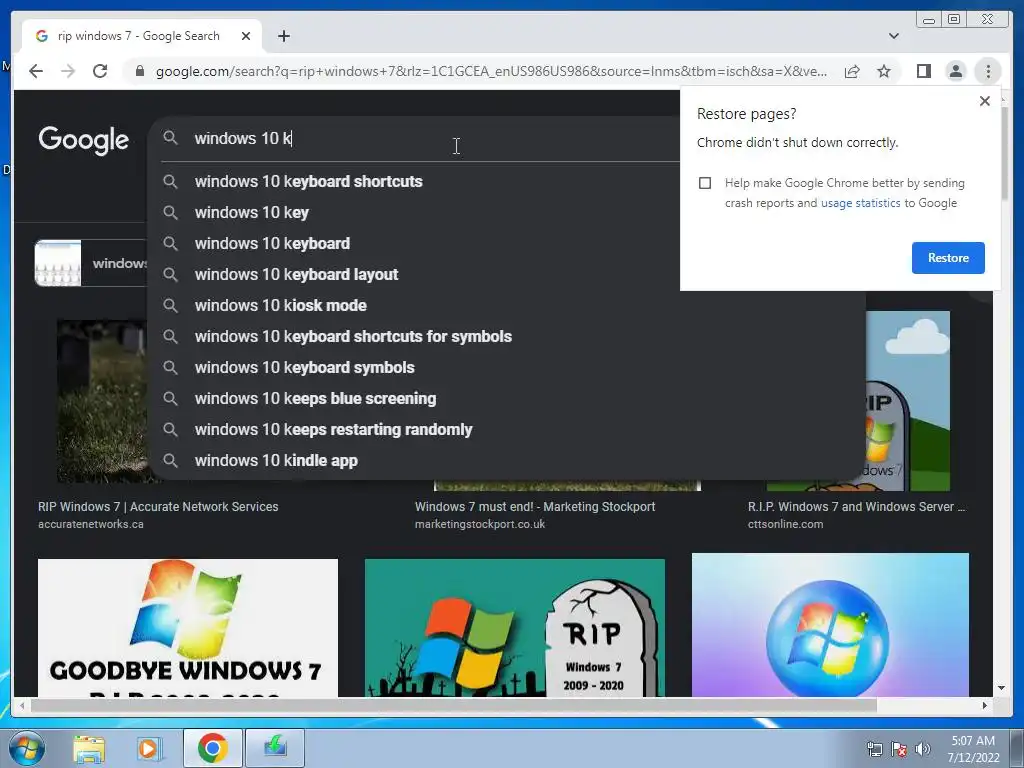Click into the search text field

click(431, 138)
